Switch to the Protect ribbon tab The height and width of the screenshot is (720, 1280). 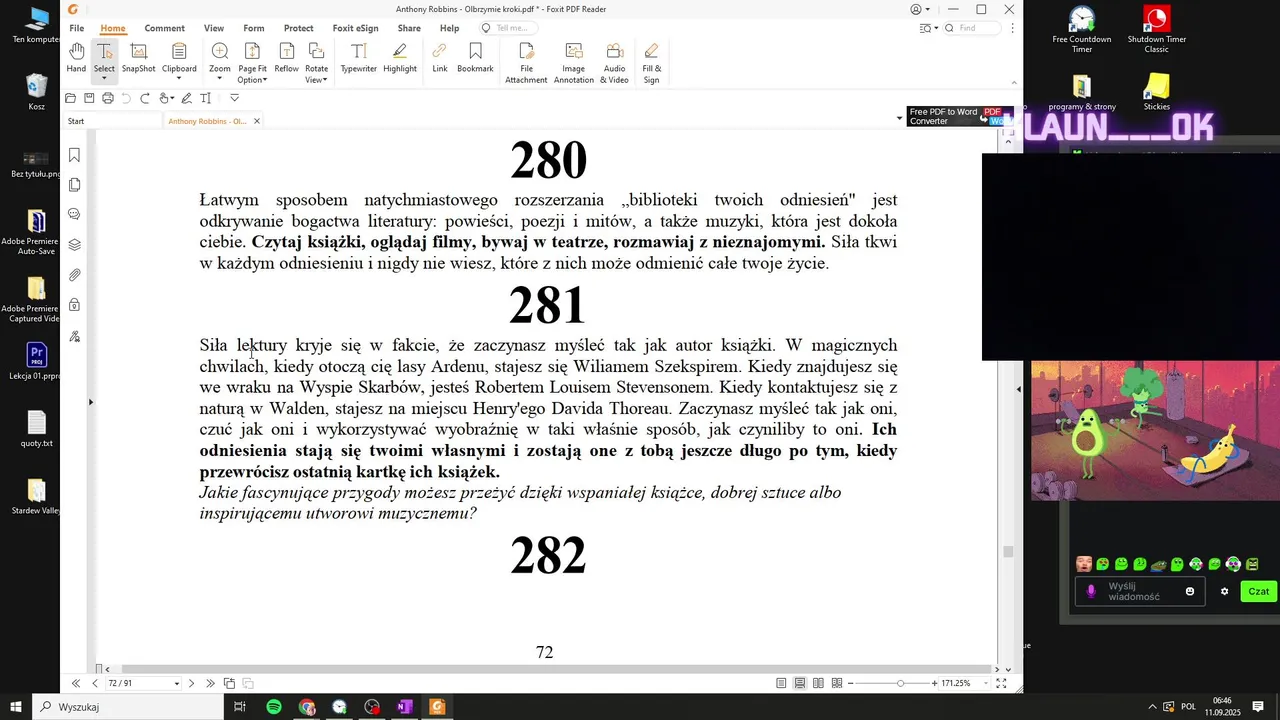click(x=298, y=28)
